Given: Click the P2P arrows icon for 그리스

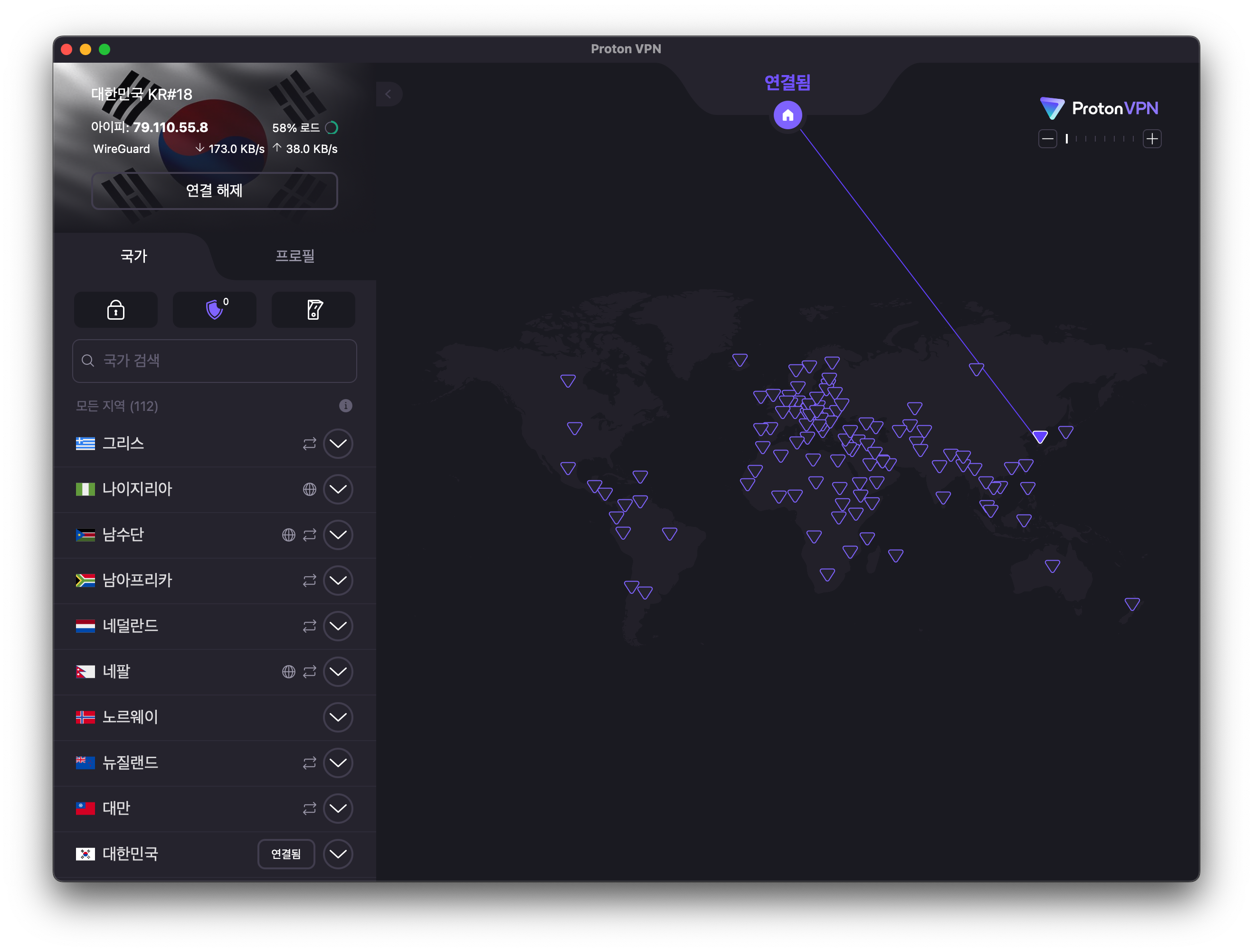Looking at the screenshot, I should point(309,444).
